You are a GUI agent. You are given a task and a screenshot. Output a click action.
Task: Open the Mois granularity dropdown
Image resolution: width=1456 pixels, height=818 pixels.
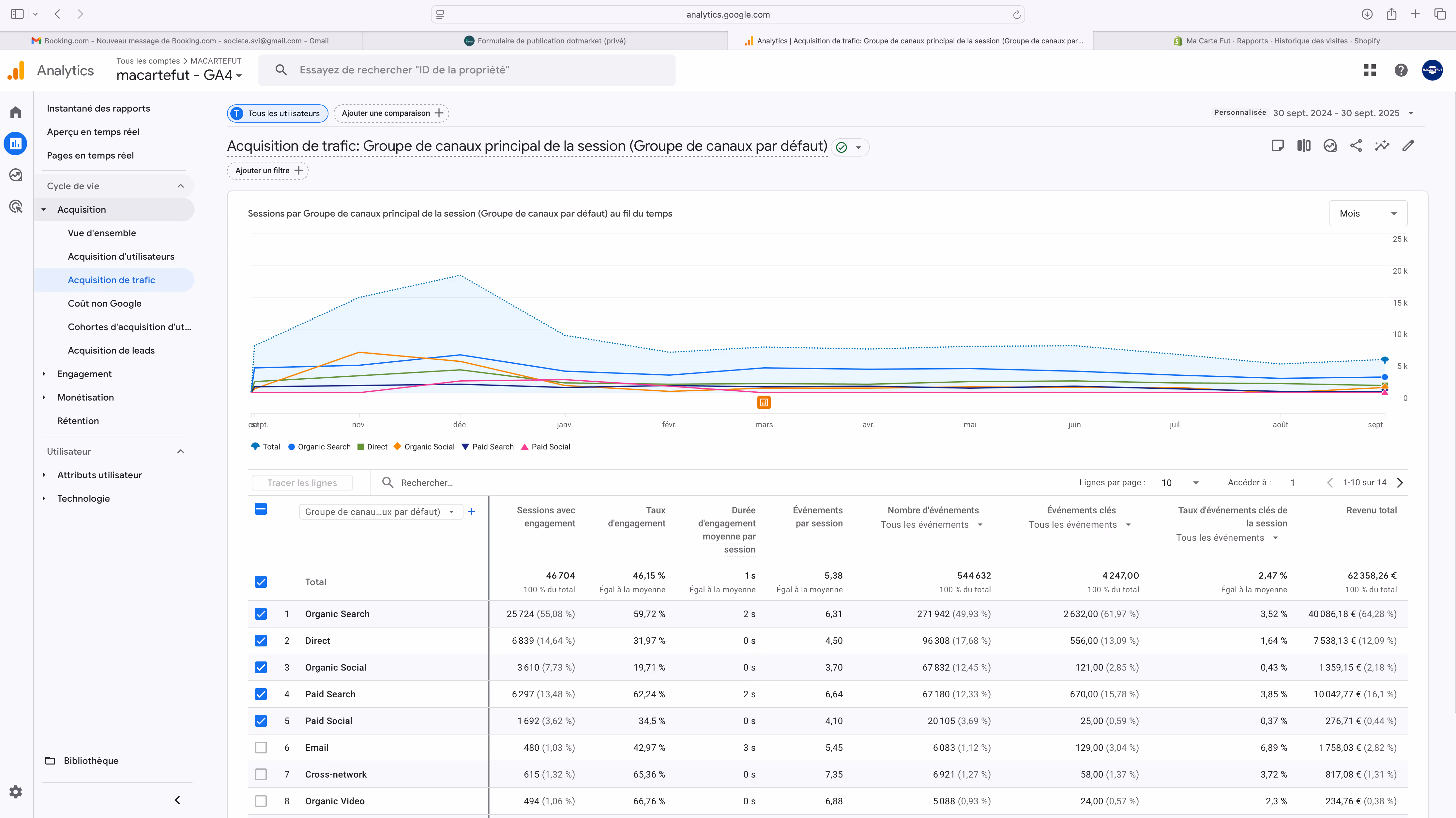click(1368, 214)
